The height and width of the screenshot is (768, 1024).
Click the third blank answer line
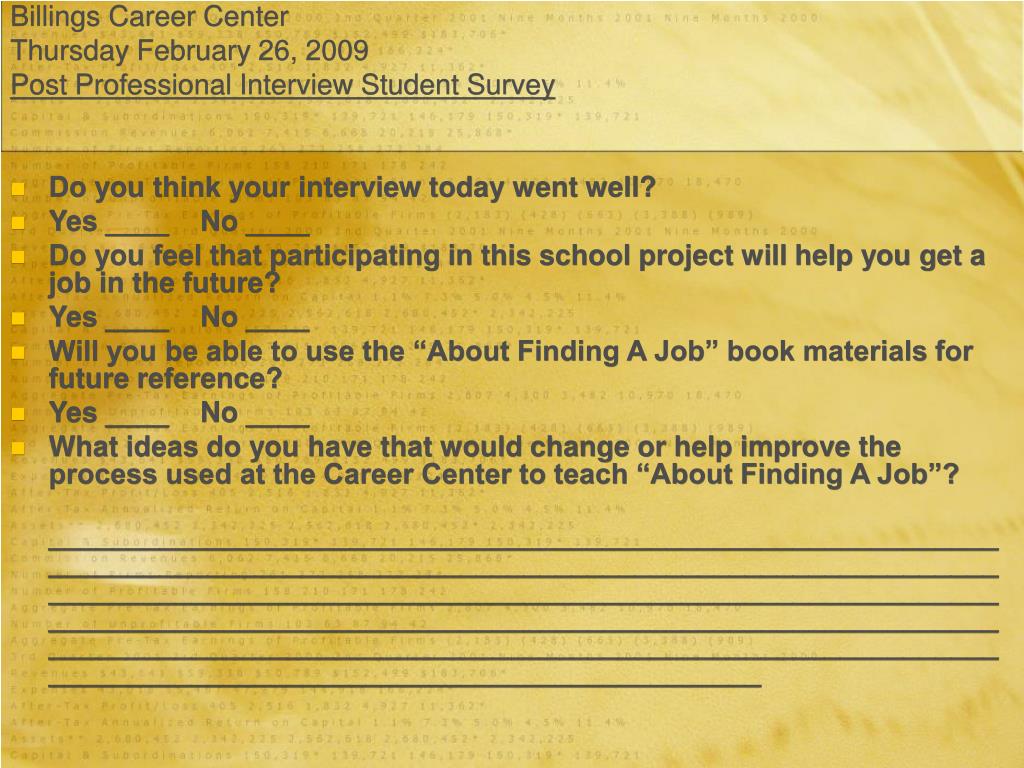[523, 603]
